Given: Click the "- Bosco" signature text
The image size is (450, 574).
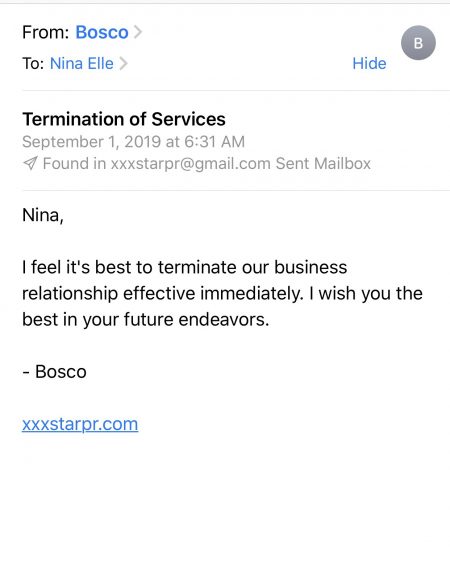Looking at the screenshot, I should (54, 372).
